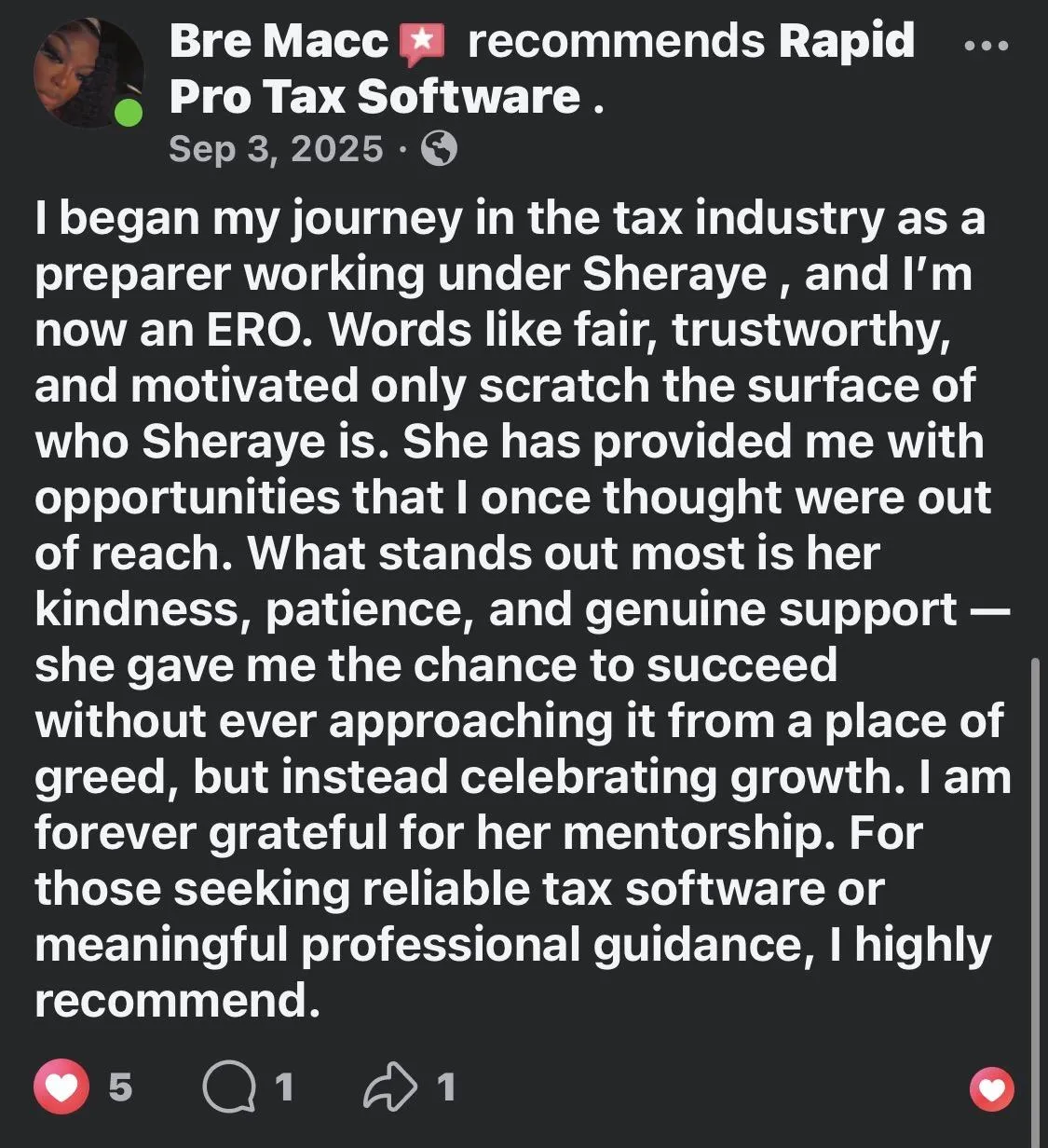Click the red recommendation star badge

point(422,45)
